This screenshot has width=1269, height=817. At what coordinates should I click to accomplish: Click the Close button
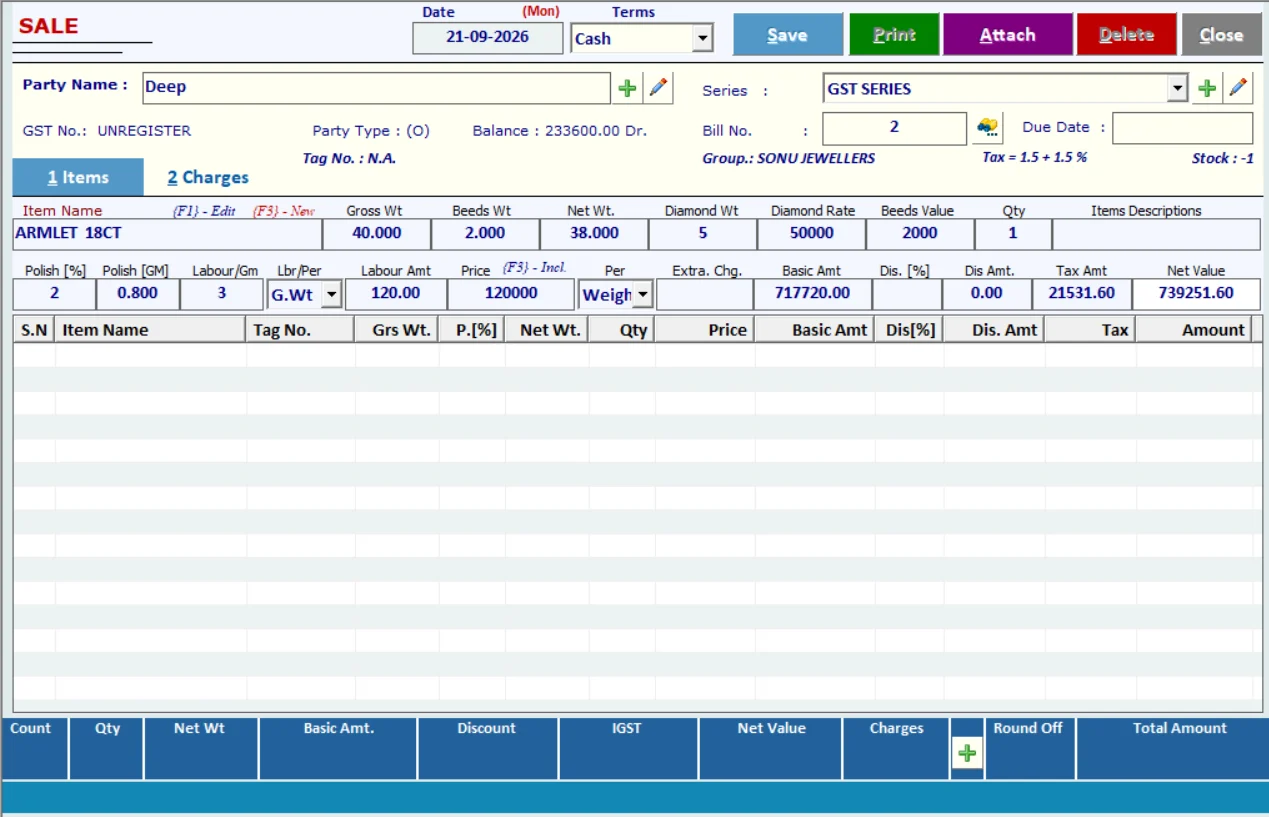point(1221,35)
